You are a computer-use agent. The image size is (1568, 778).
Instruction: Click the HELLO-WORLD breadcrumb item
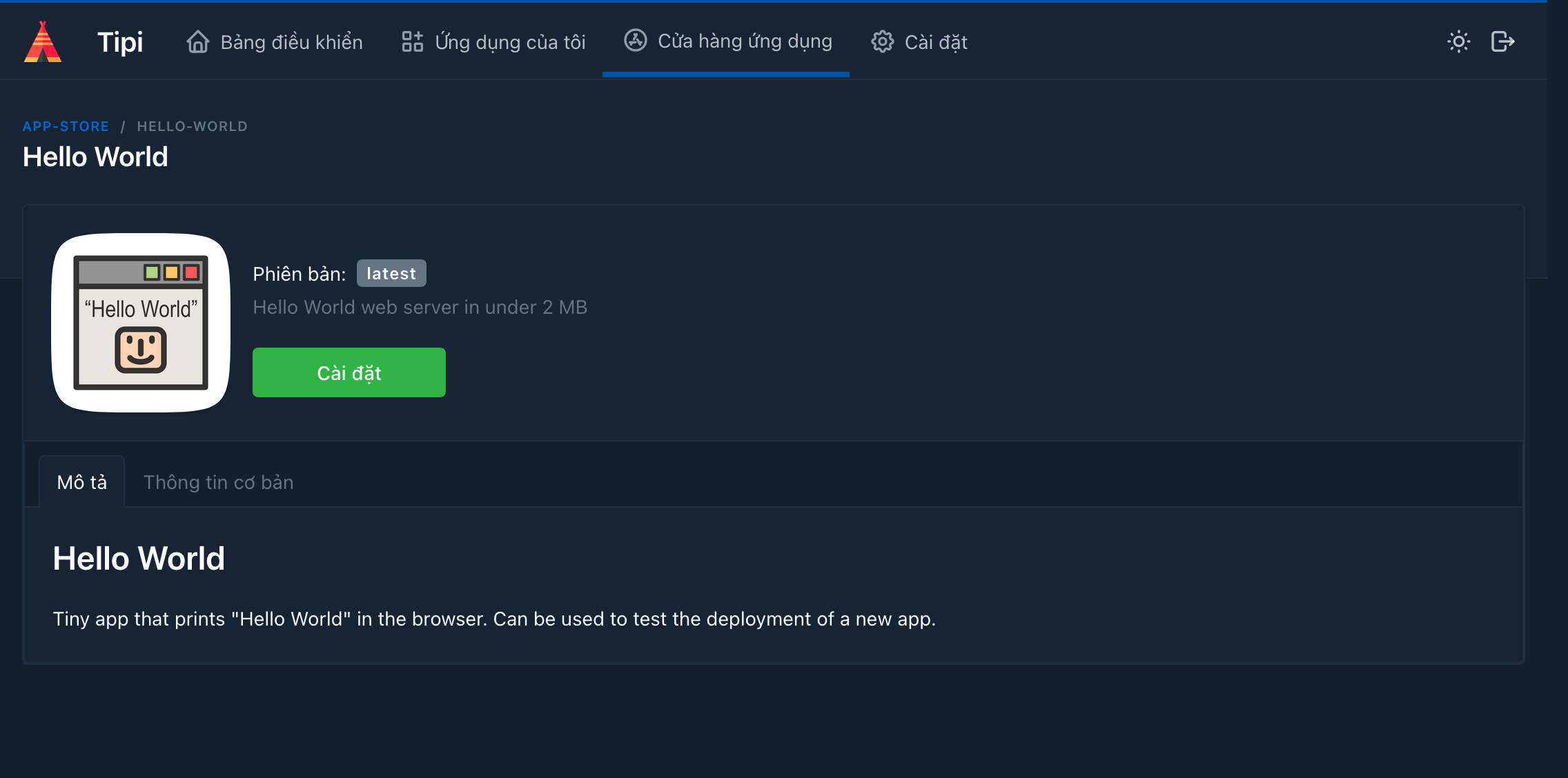click(x=192, y=126)
